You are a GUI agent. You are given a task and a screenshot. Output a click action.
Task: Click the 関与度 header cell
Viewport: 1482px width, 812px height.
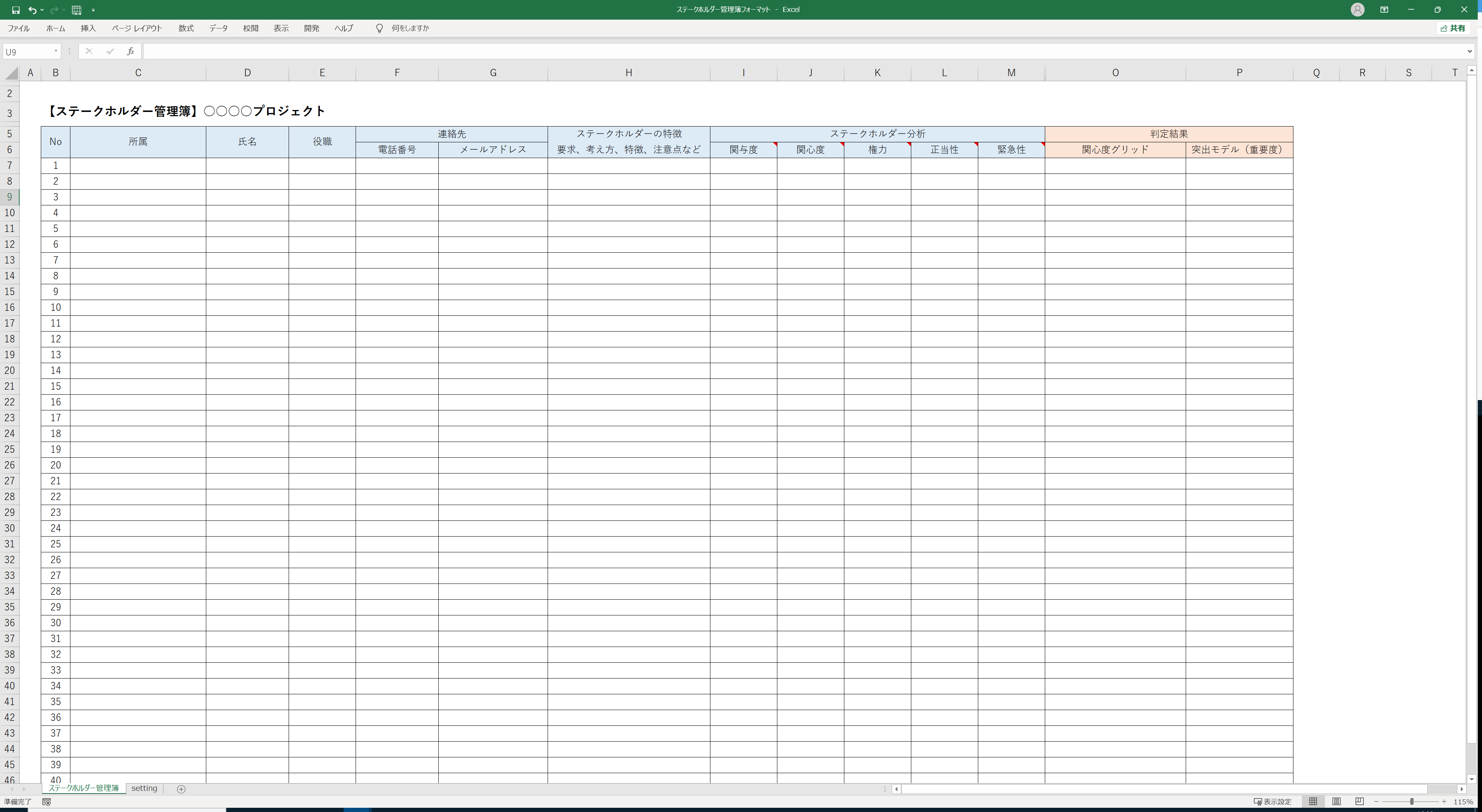[743, 150]
